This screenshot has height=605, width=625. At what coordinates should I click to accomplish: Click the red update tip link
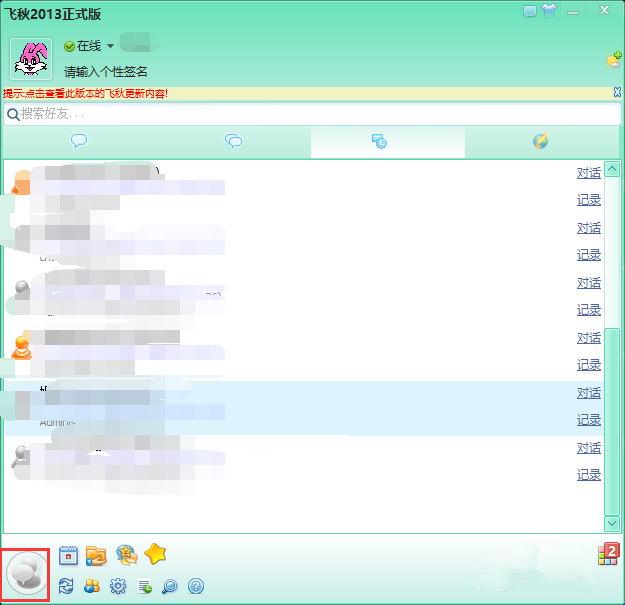85,93
